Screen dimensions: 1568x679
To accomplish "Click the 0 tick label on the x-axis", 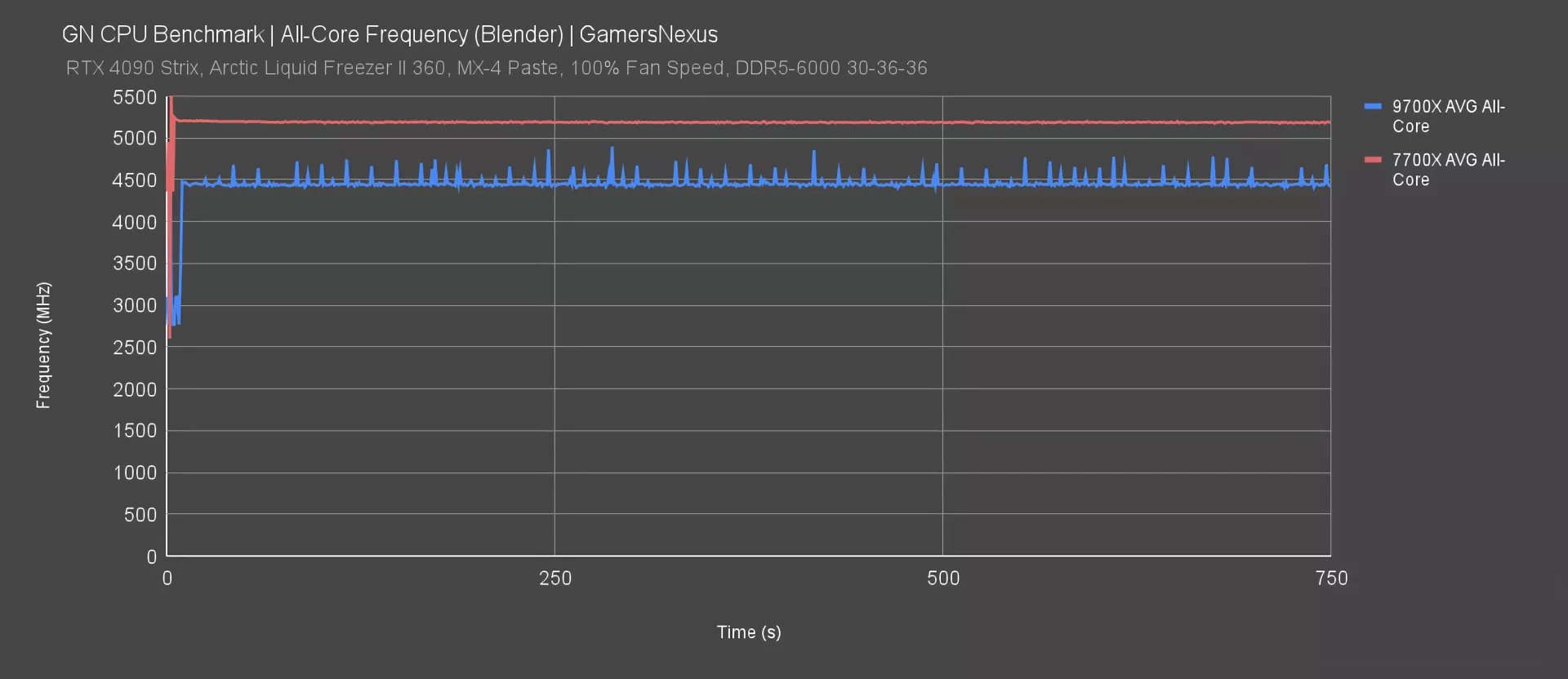I will click(x=167, y=579).
